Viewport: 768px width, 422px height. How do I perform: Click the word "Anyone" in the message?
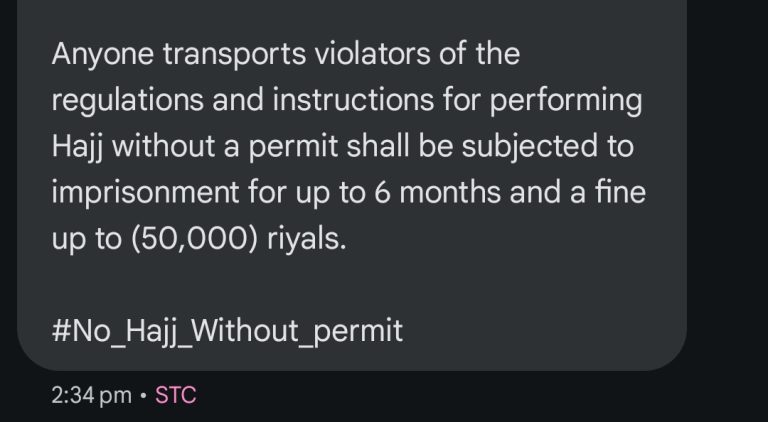(x=102, y=54)
